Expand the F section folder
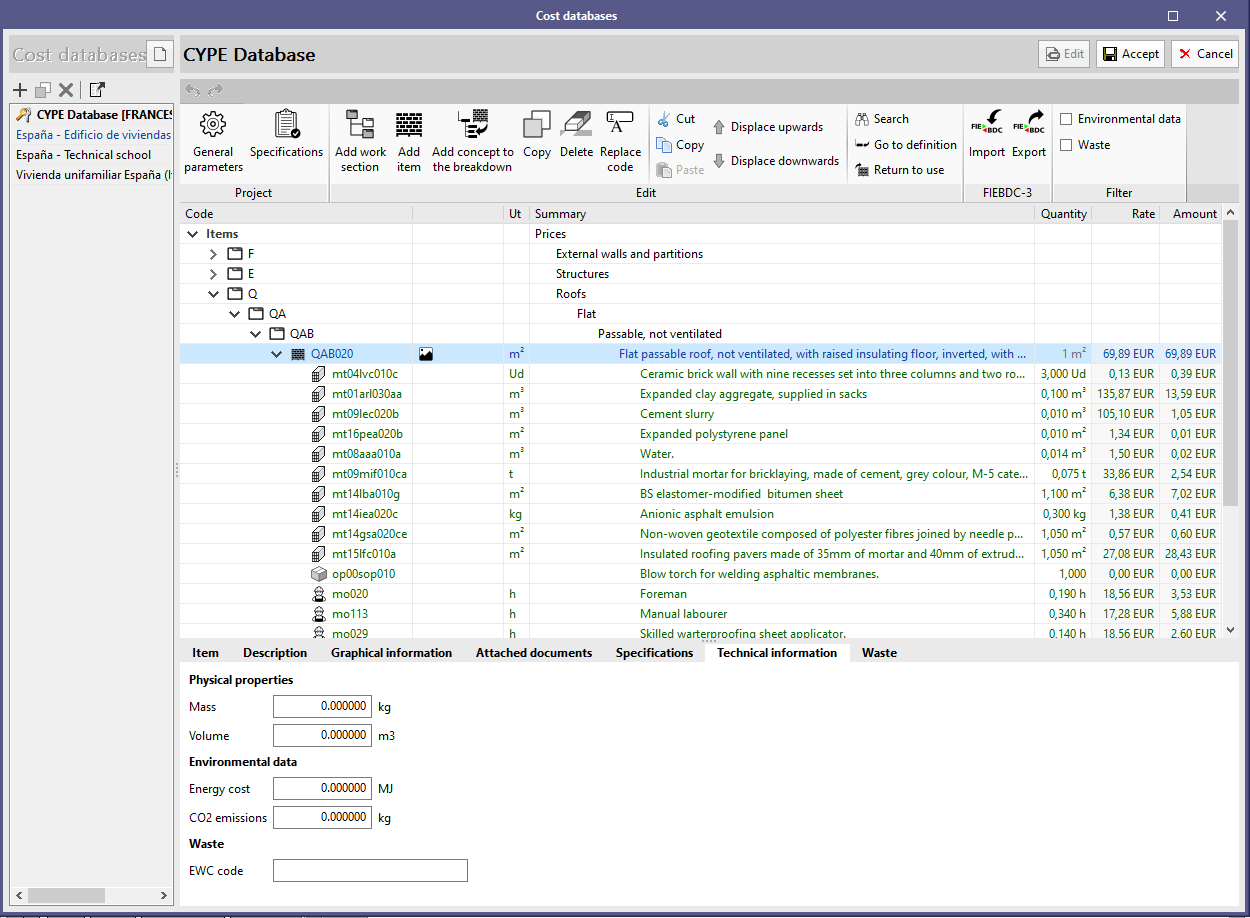The image size is (1250, 918). (x=213, y=254)
